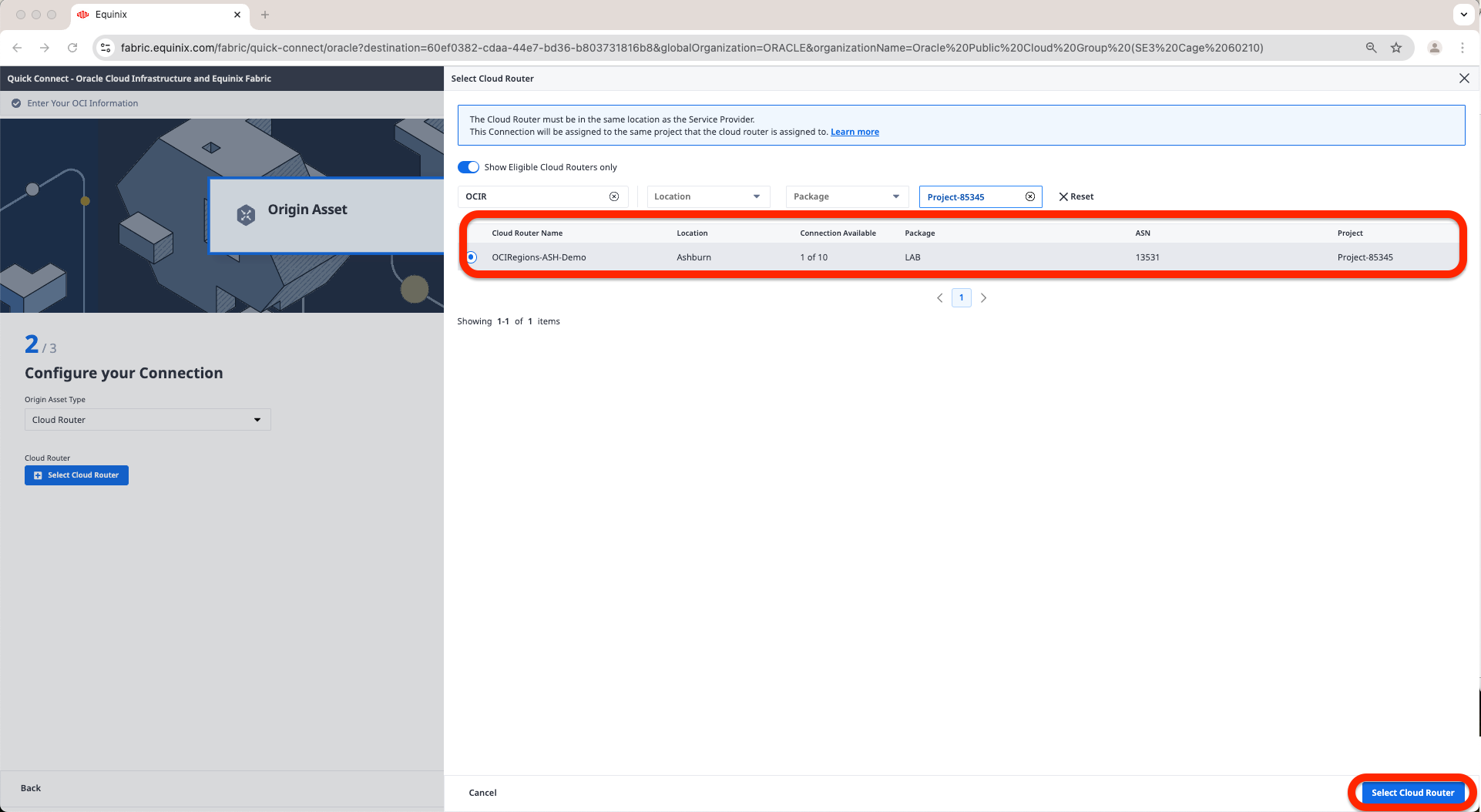Screen dimensions: 1481x812
Task: Open the Learn more link
Action: point(855,132)
